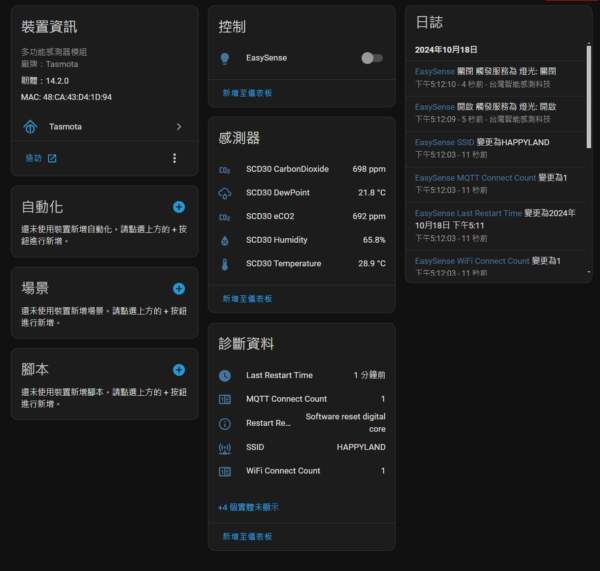The width and height of the screenshot is (600, 571).
Task: Open the MQTT Connect Count diagnostic row
Action: tap(286, 399)
